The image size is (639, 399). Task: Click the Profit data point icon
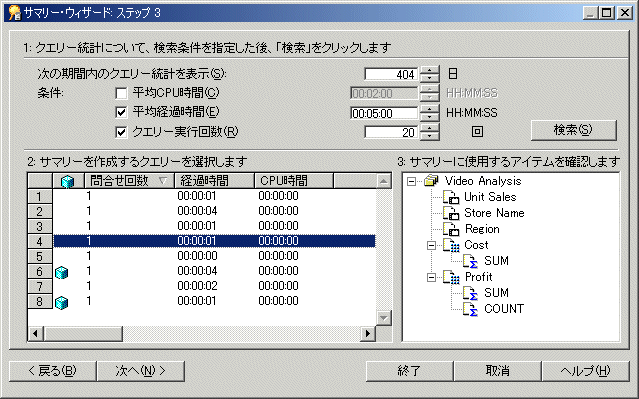coord(451,277)
